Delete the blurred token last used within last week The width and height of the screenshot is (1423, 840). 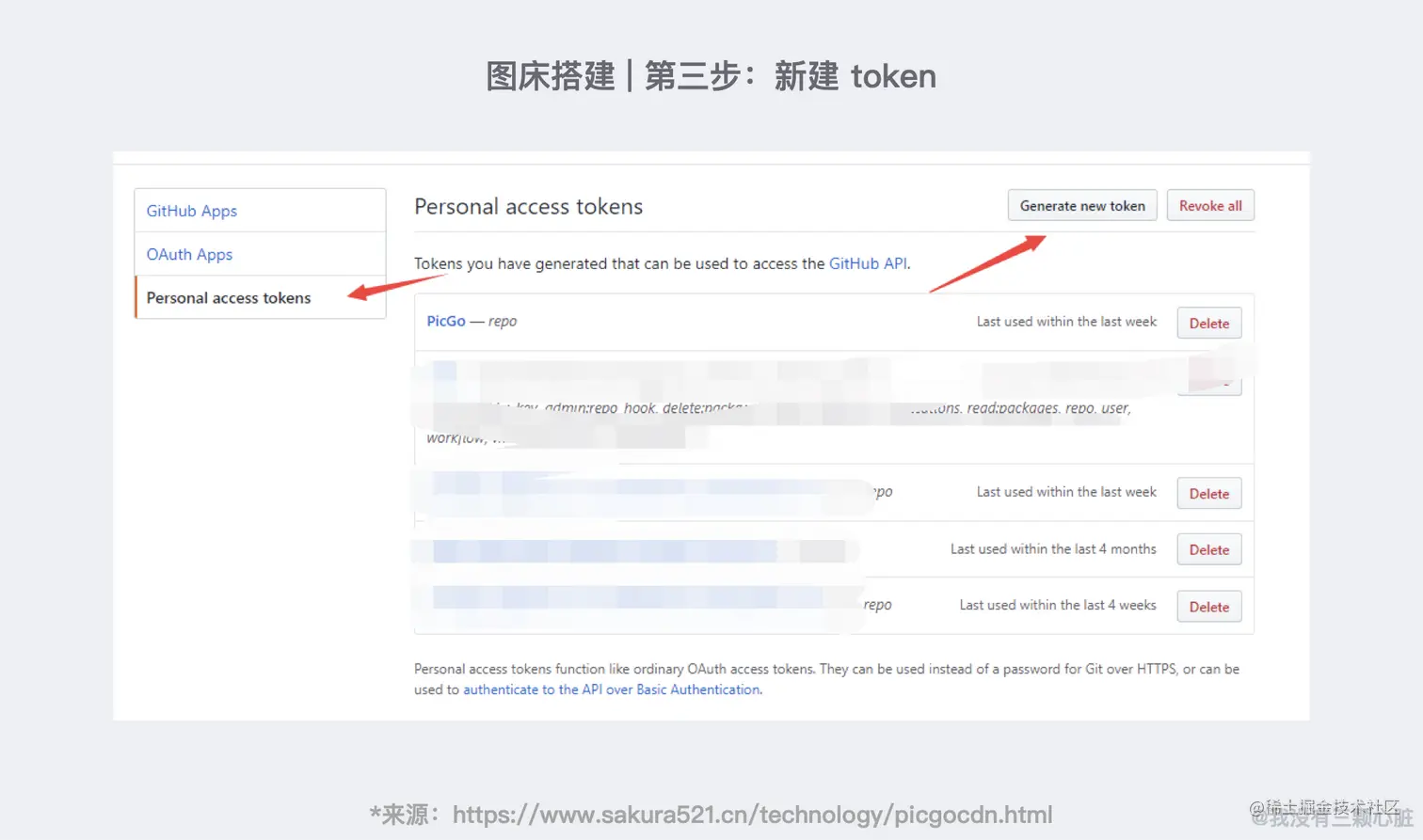1209,494
